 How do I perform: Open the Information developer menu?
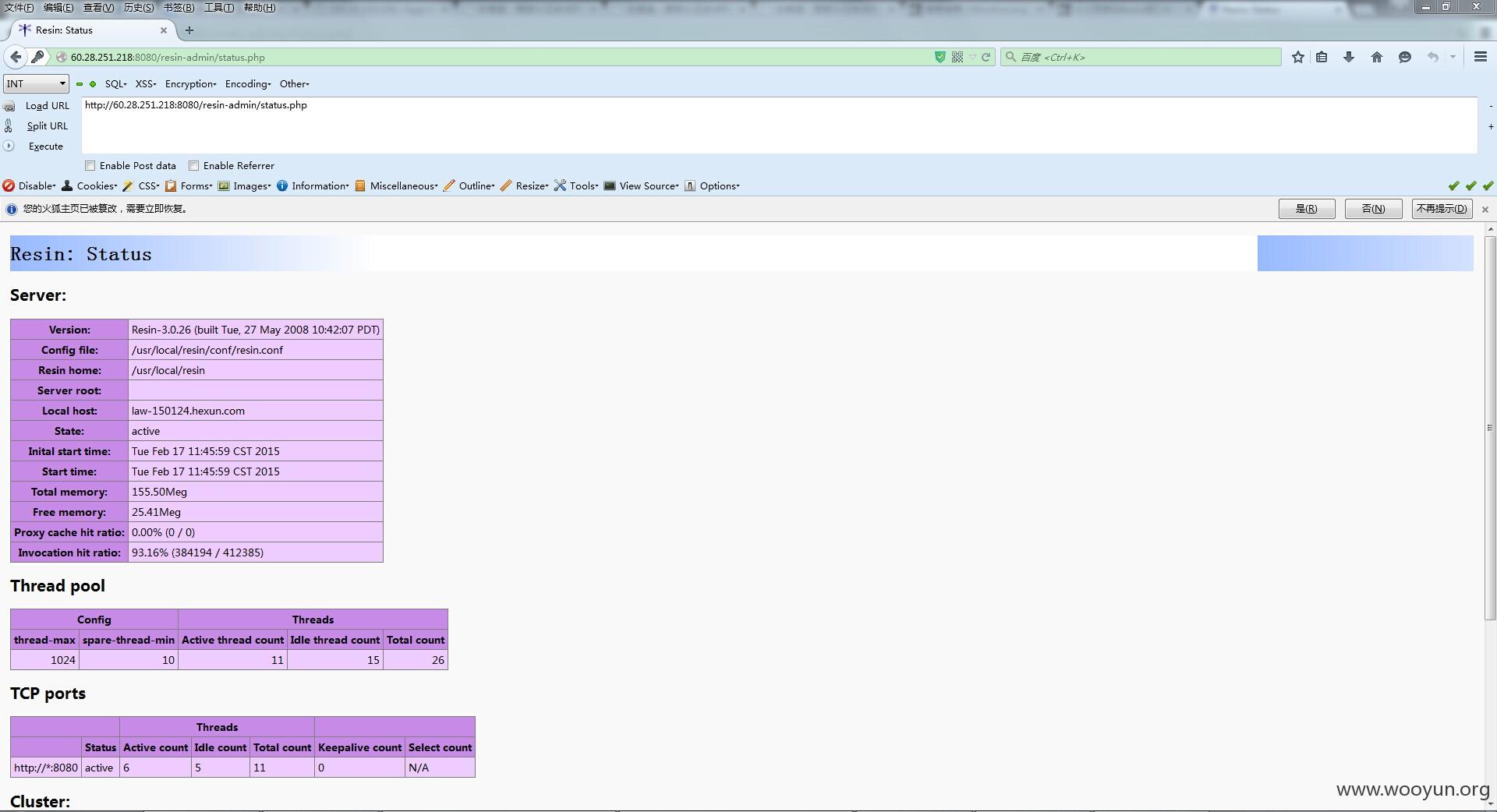[x=313, y=185]
